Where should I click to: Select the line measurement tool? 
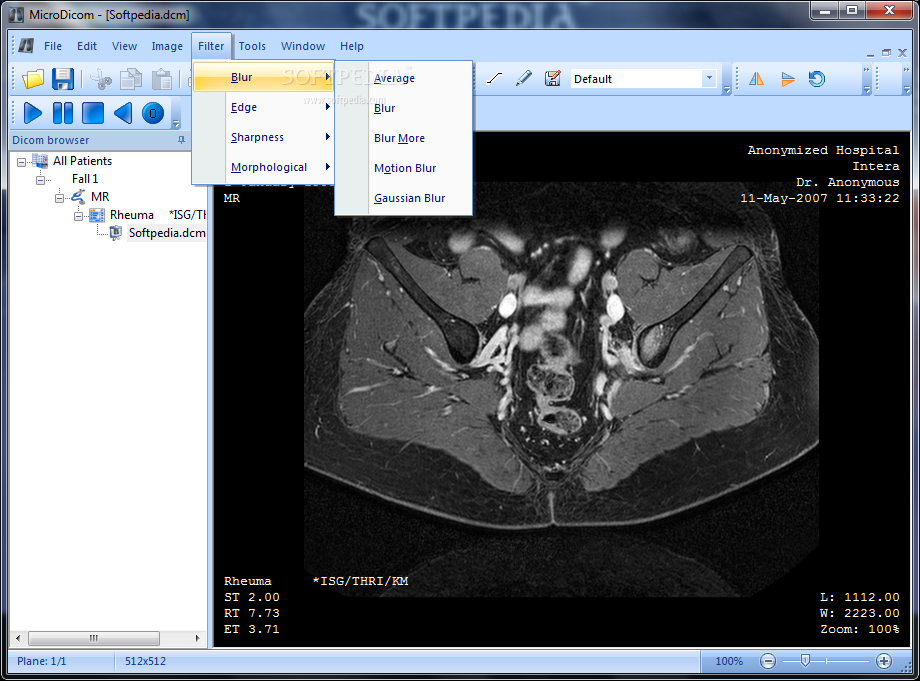495,78
